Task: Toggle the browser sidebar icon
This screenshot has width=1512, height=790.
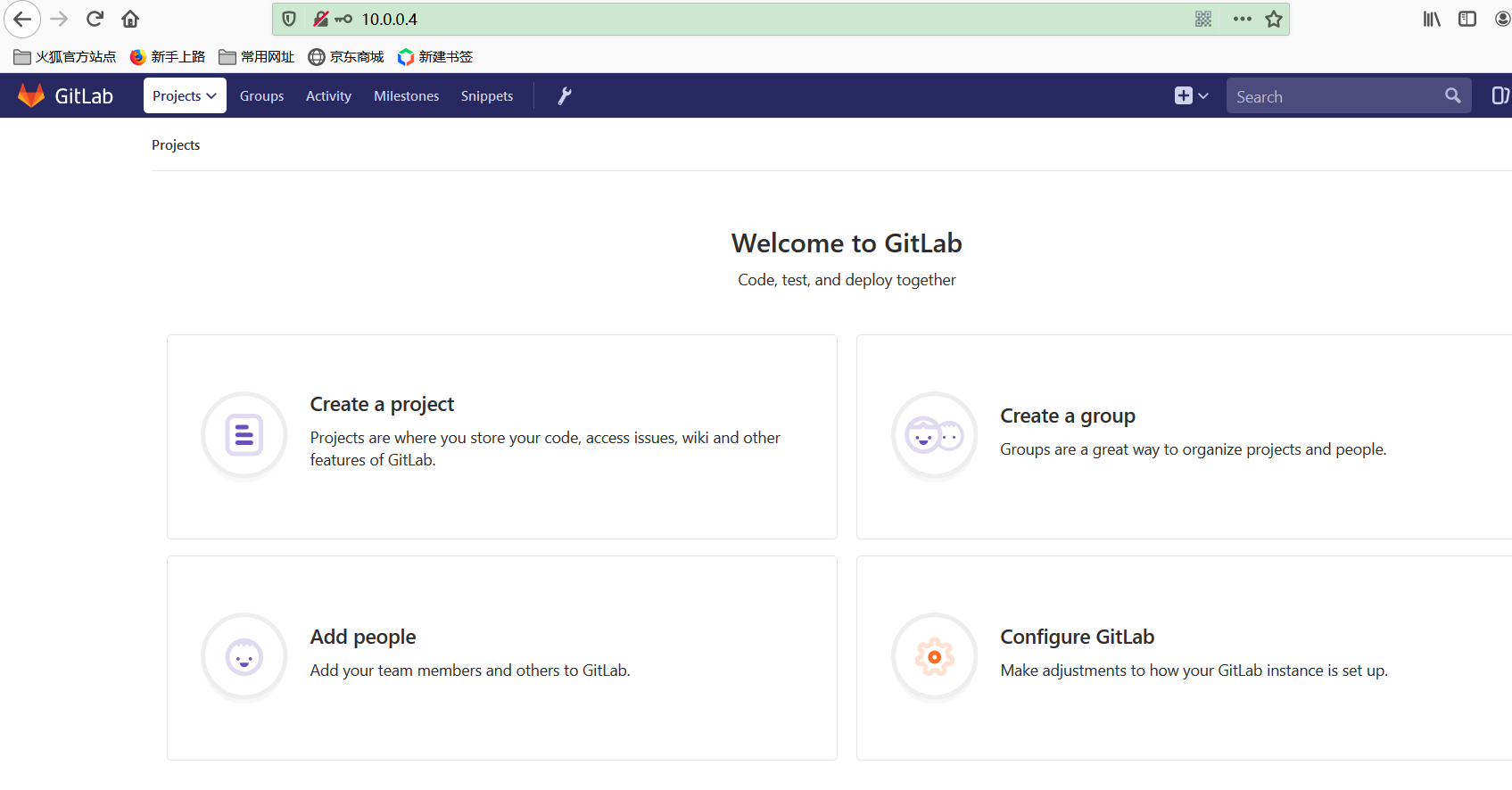Action: (1467, 19)
